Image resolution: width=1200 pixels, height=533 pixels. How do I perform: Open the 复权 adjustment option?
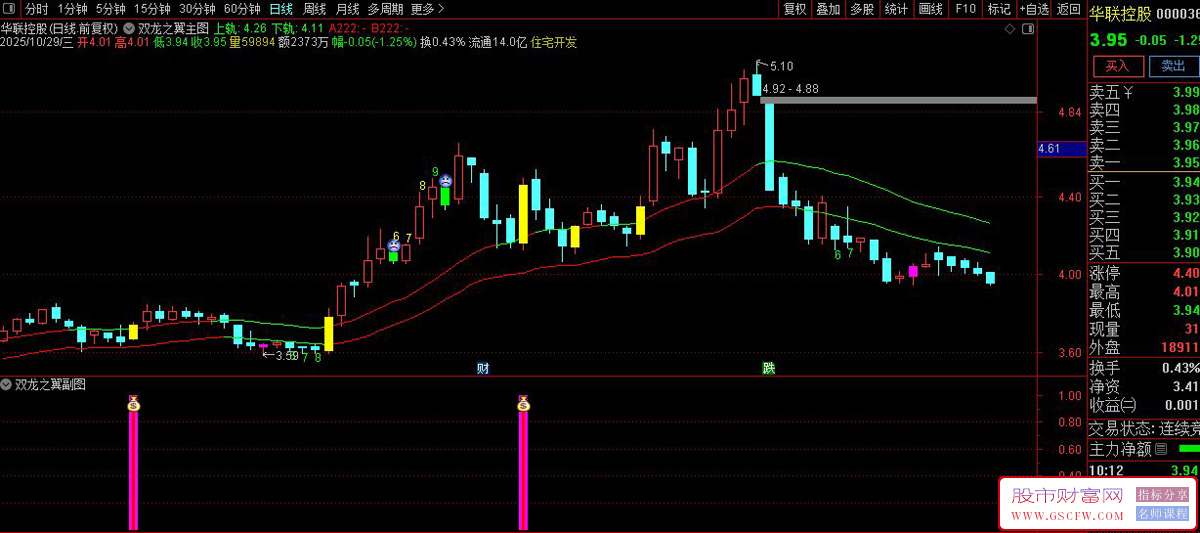[795, 9]
